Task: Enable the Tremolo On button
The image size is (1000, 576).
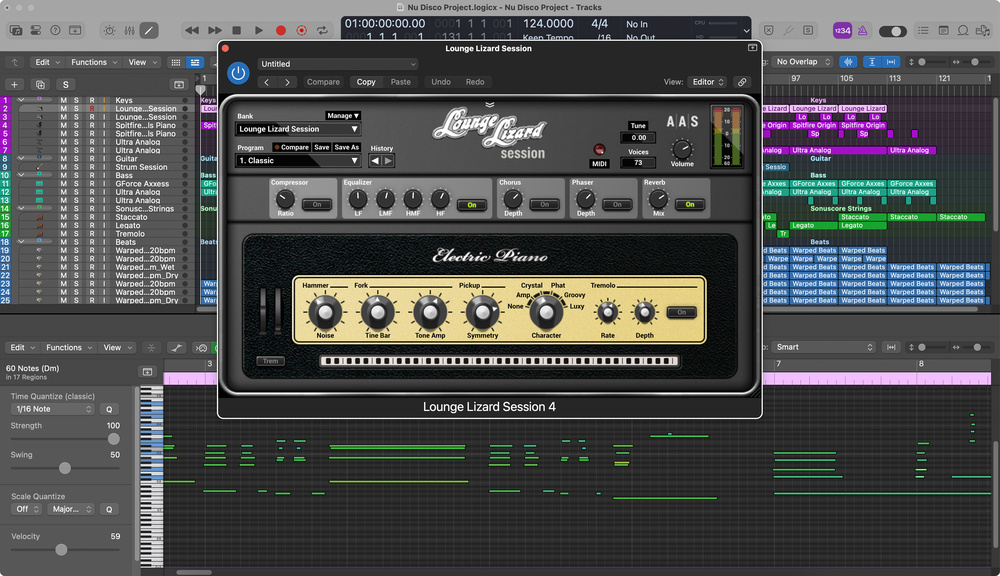Action: tap(682, 312)
